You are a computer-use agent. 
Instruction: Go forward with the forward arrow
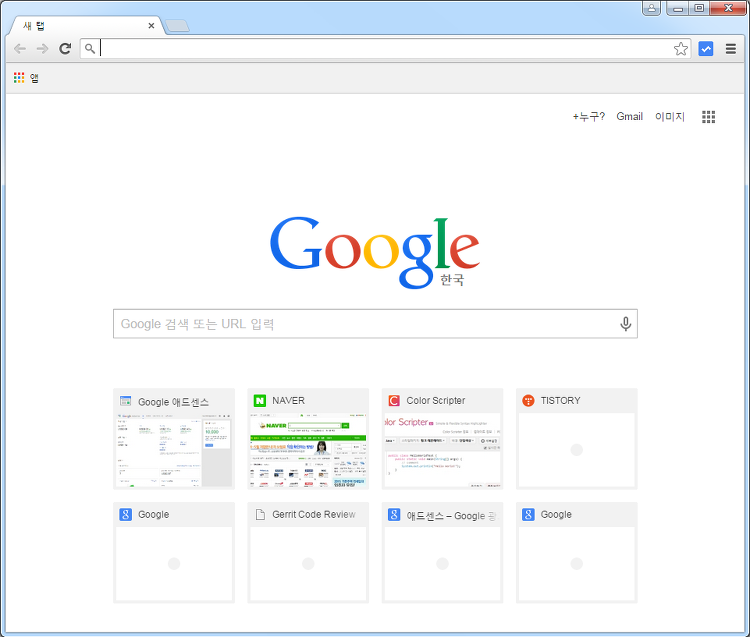(x=43, y=49)
